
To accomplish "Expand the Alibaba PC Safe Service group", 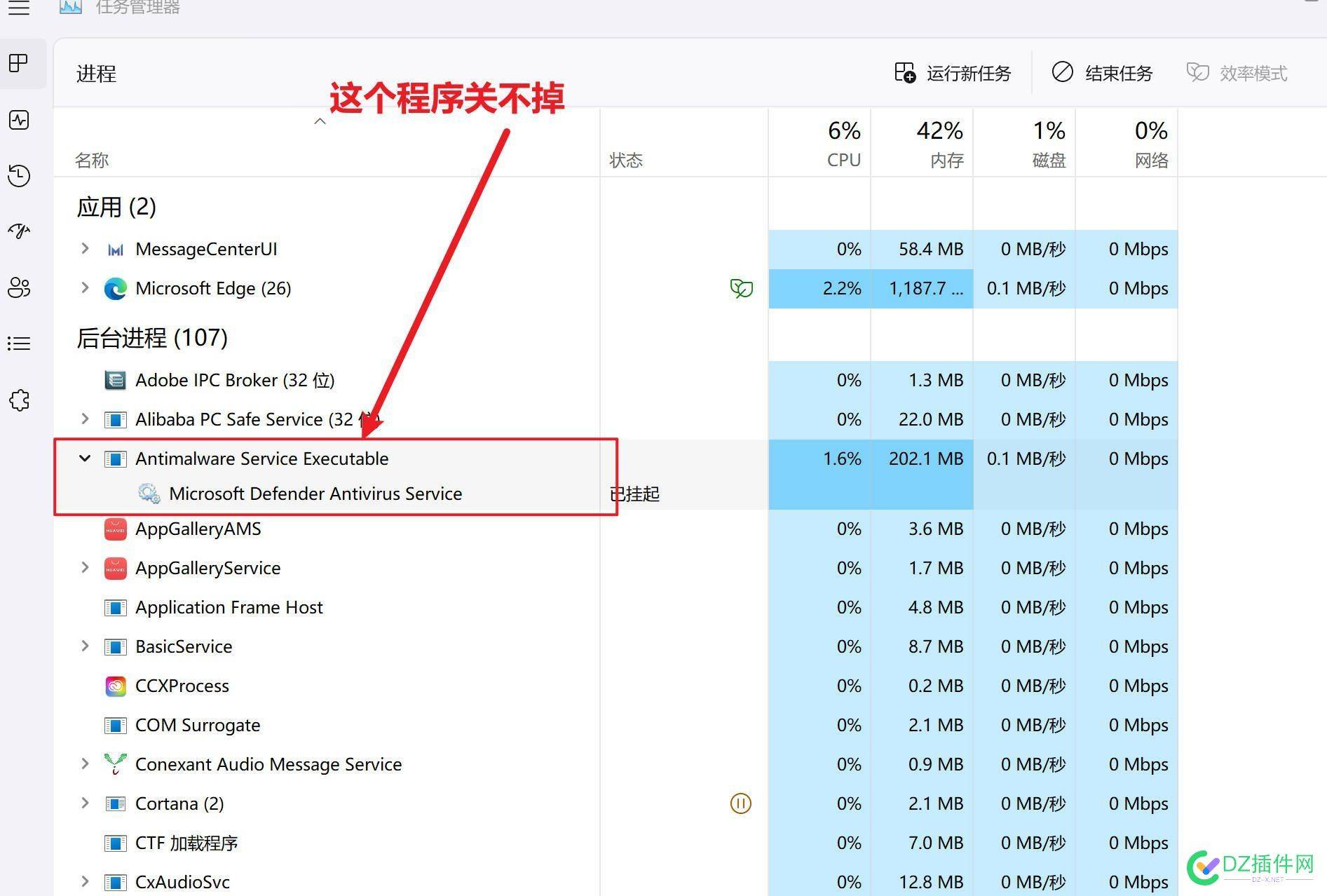I will pos(85,419).
